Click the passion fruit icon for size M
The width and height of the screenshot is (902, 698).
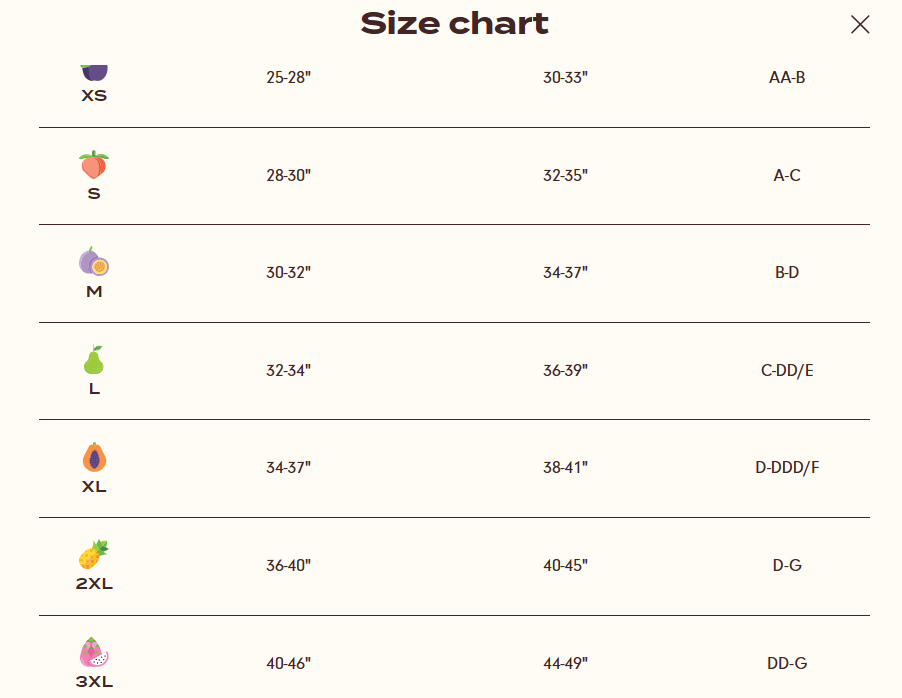pos(94,262)
